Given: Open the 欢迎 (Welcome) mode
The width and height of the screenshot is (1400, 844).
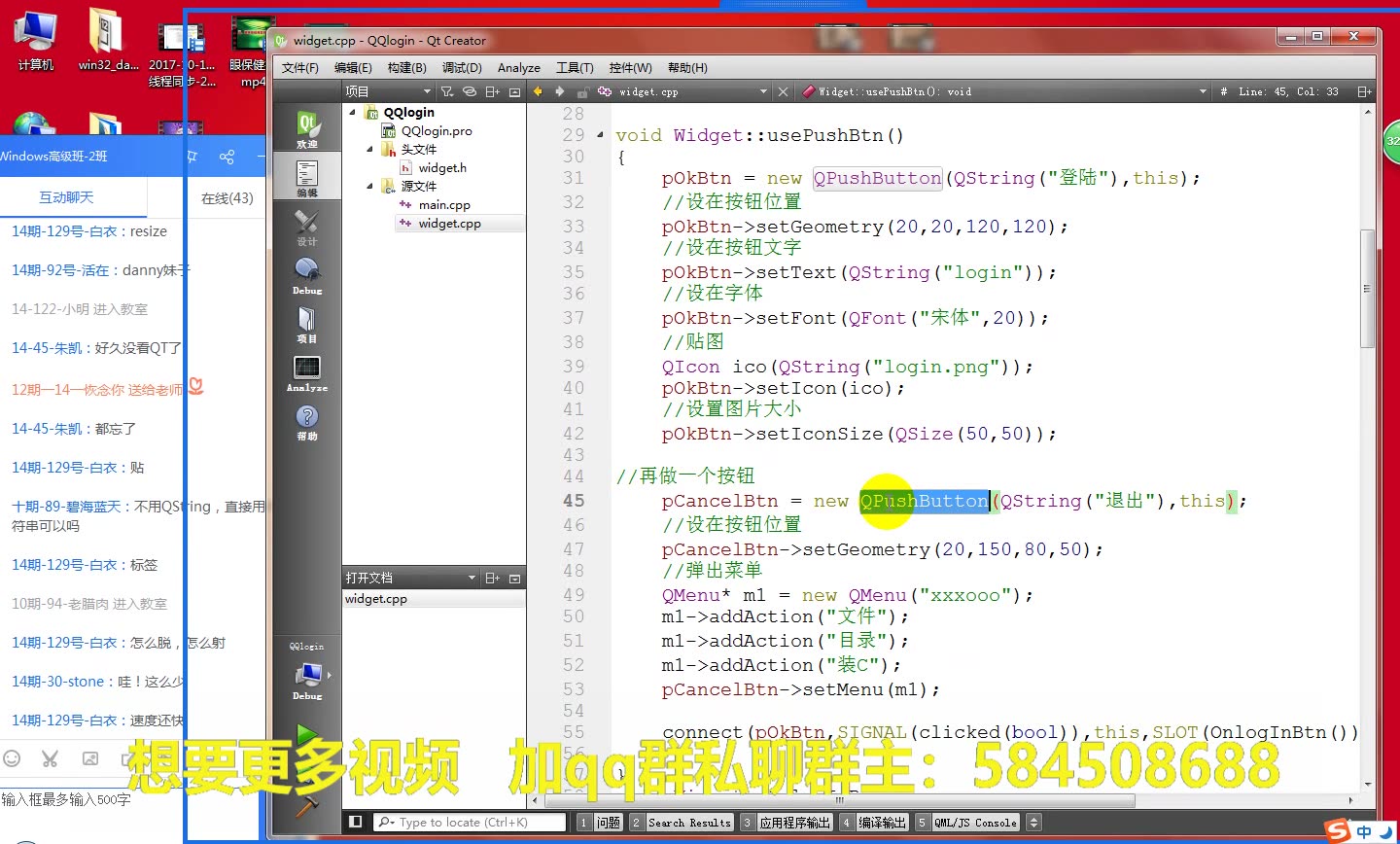Looking at the screenshot, I should 306,127.
